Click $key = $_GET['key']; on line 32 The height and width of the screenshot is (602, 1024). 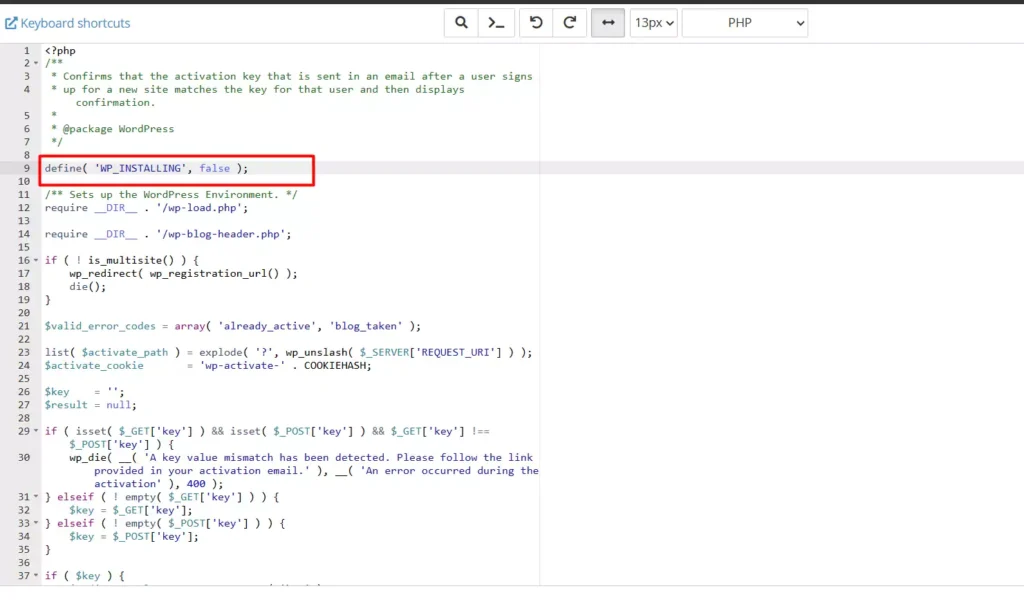point(131,510)
